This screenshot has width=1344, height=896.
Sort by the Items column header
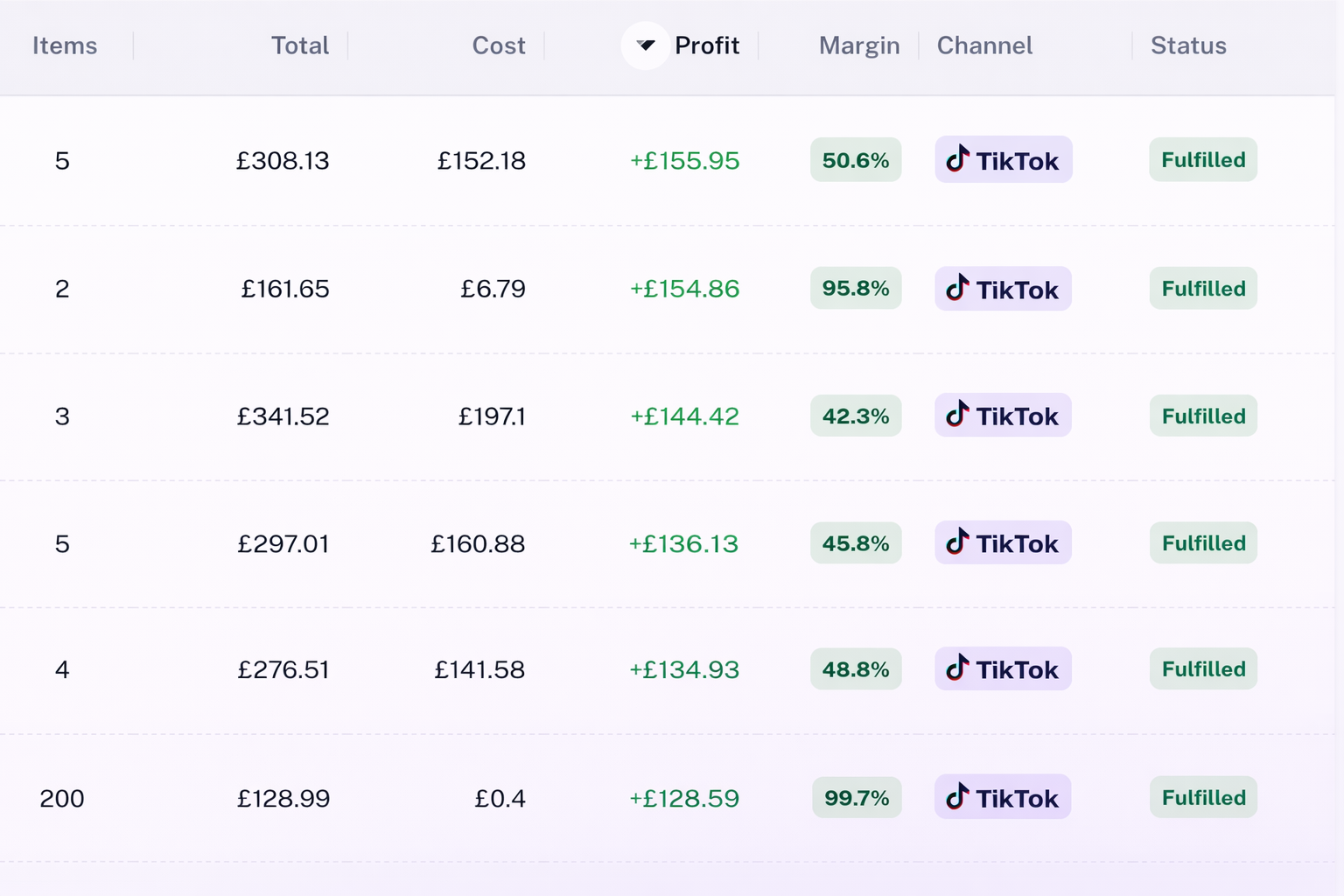[65, 45]
